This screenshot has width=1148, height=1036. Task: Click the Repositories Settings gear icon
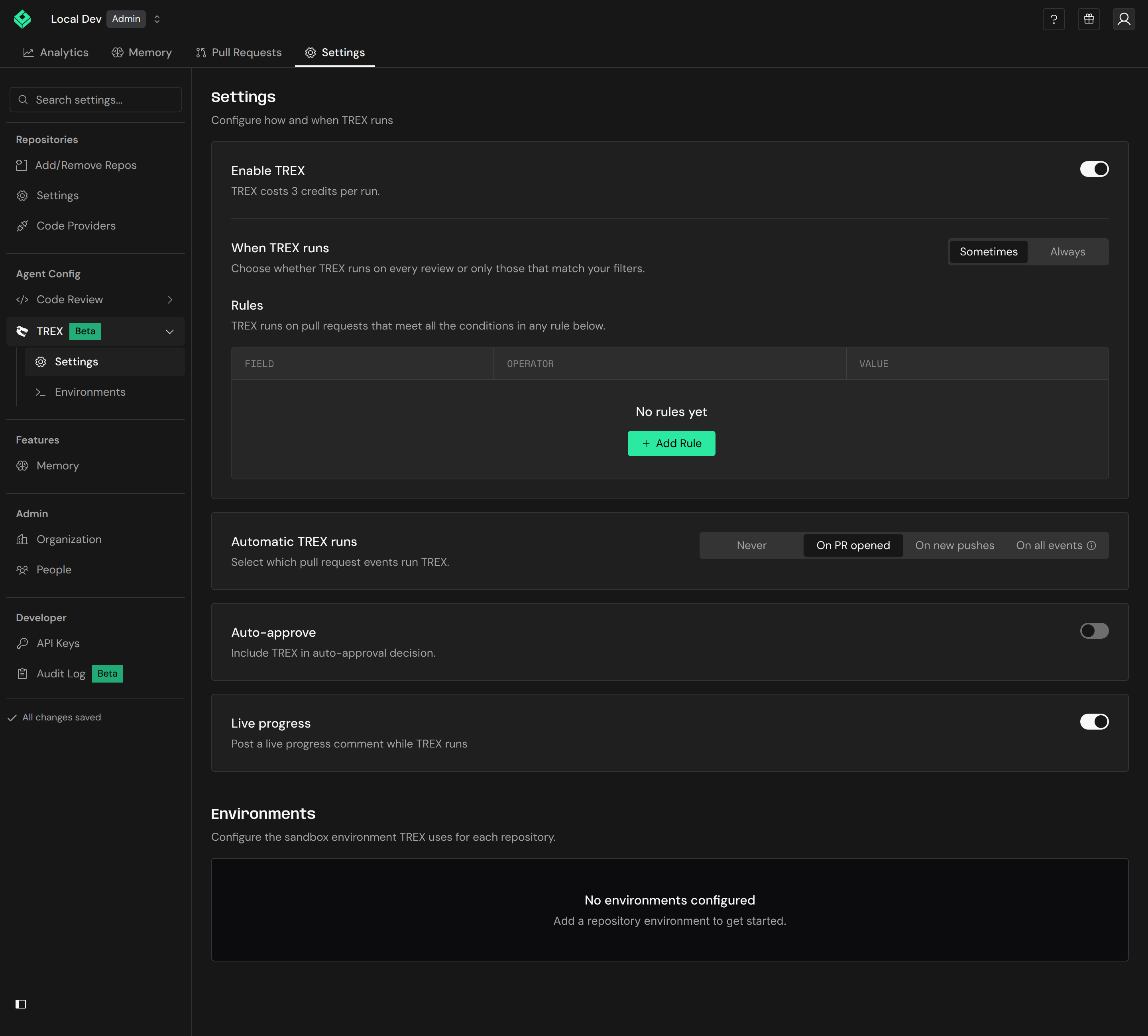pyautogui.click(x=22, y=195)
